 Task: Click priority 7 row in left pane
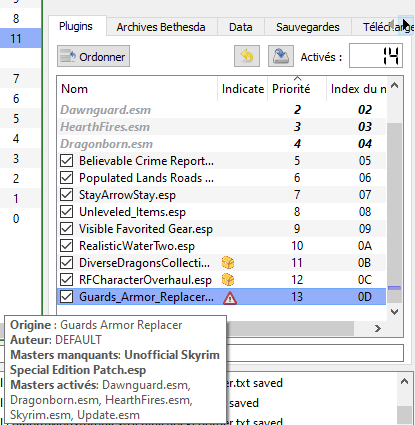[x=20, y=79]
